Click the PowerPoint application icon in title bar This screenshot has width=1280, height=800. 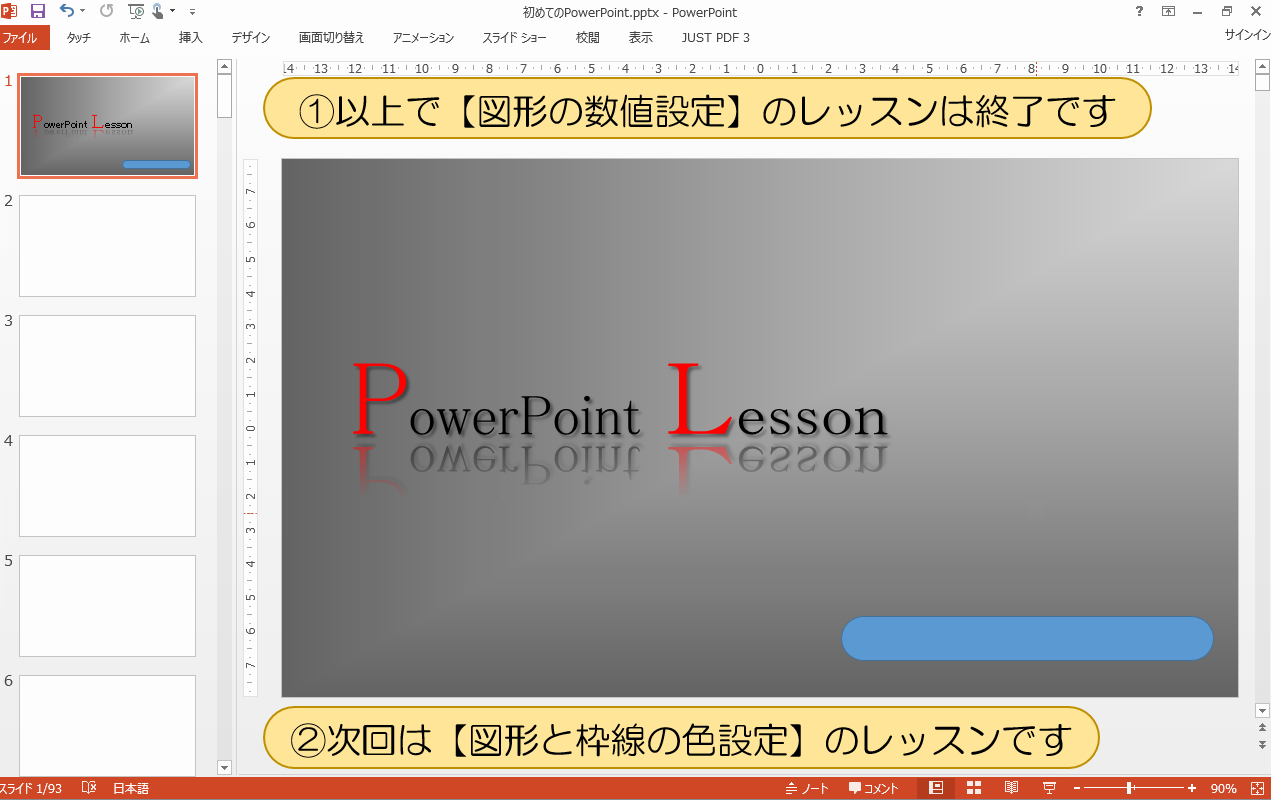(10, 11)
